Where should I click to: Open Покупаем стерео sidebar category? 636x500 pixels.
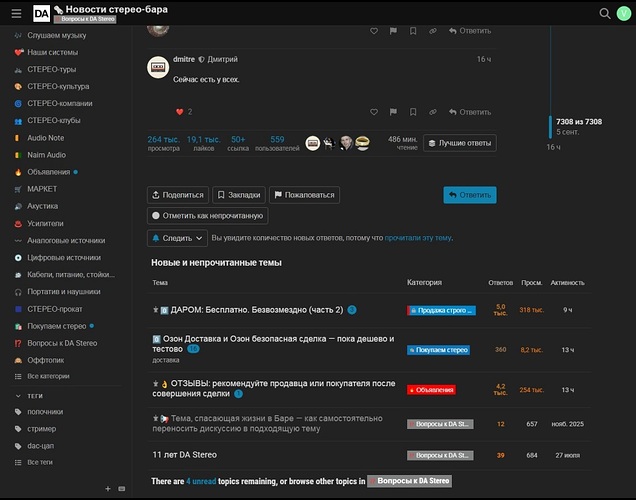[x=56, y=326]
